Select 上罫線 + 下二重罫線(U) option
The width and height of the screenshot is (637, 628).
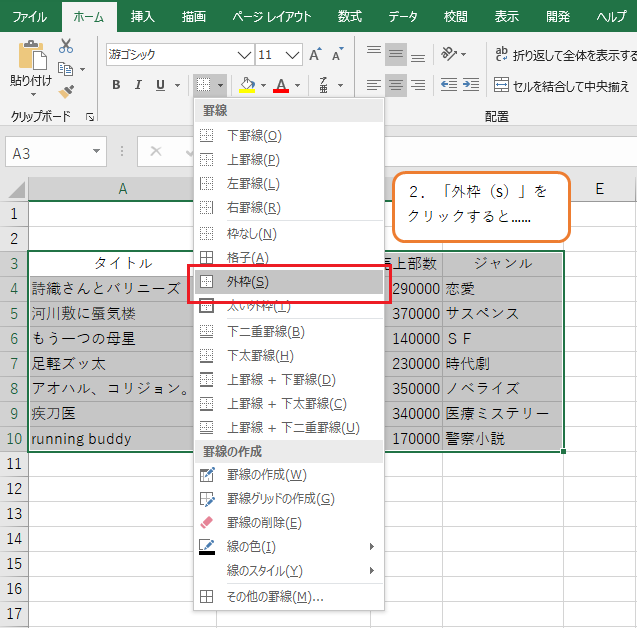(289, 428)
